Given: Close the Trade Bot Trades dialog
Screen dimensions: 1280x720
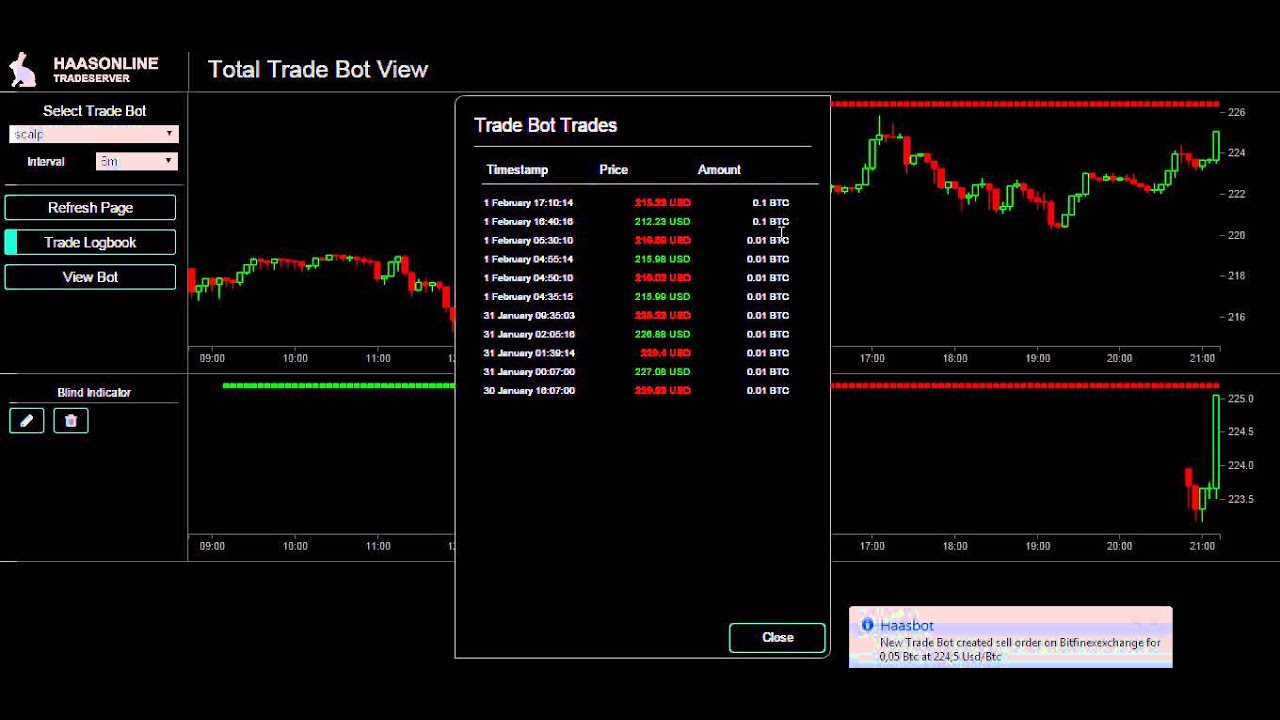Looking at the screenshot, I should point(777,637).
